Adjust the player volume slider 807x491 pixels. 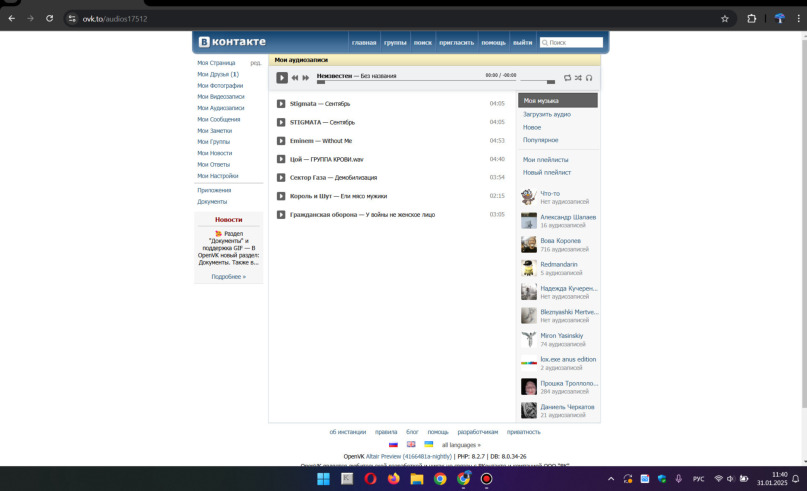[x=537, y=82]
